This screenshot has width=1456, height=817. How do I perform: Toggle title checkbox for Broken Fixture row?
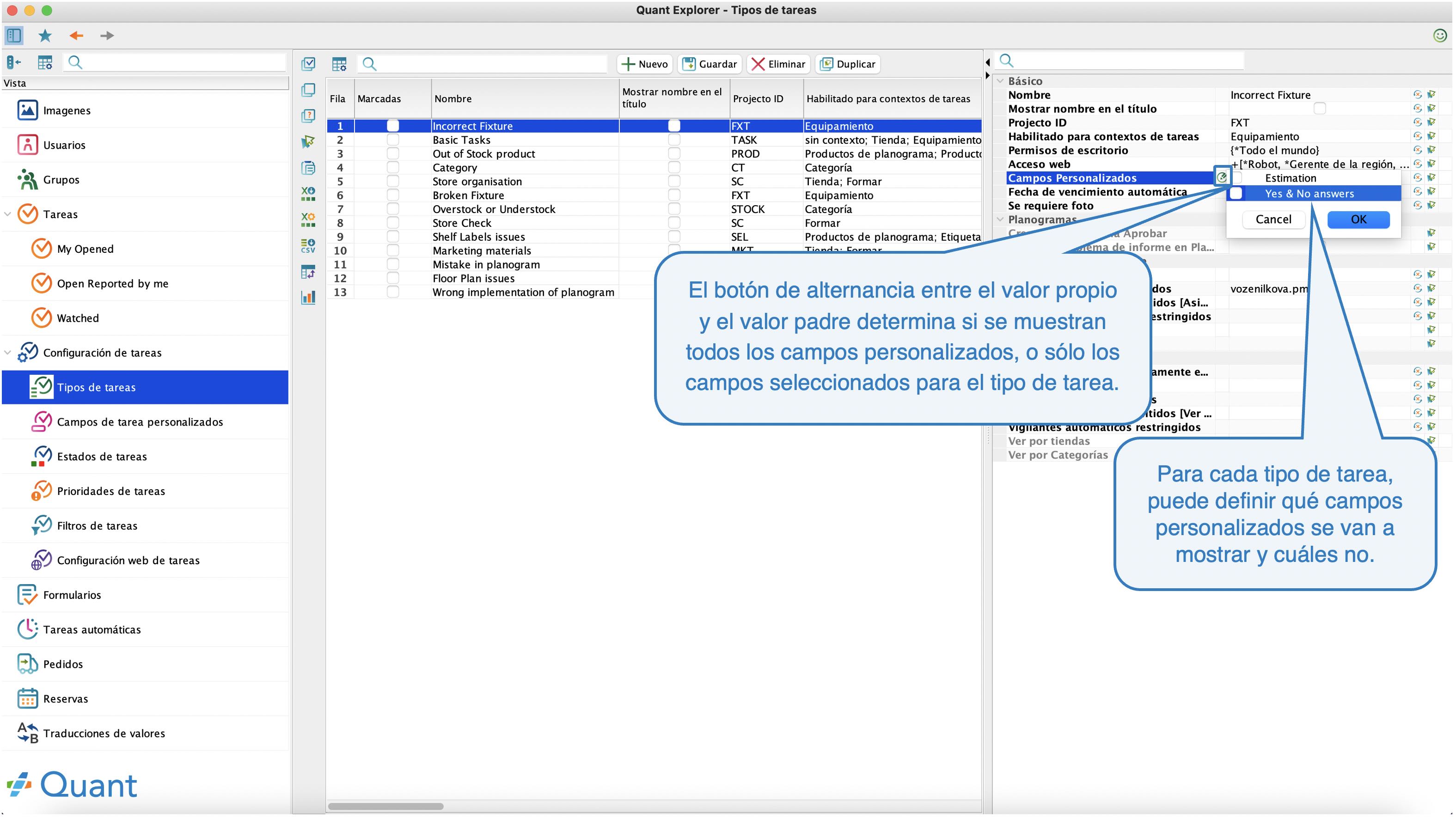(674, 195)
